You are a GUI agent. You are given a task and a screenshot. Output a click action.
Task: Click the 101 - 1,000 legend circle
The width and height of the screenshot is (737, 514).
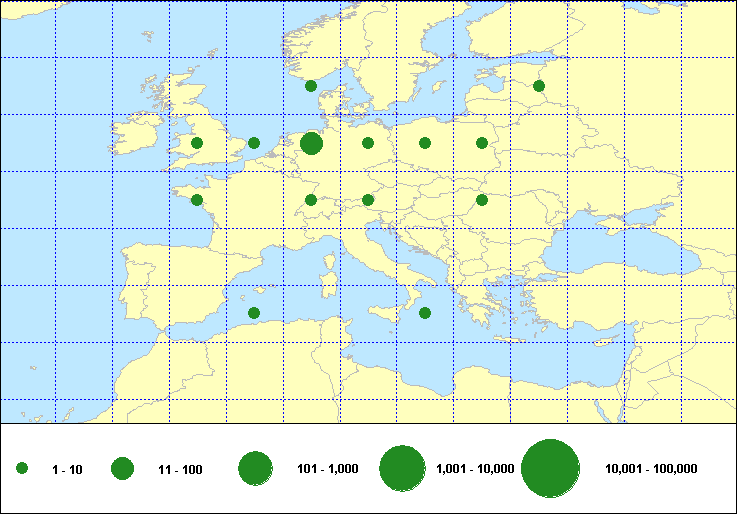click(x=256, y=469)
